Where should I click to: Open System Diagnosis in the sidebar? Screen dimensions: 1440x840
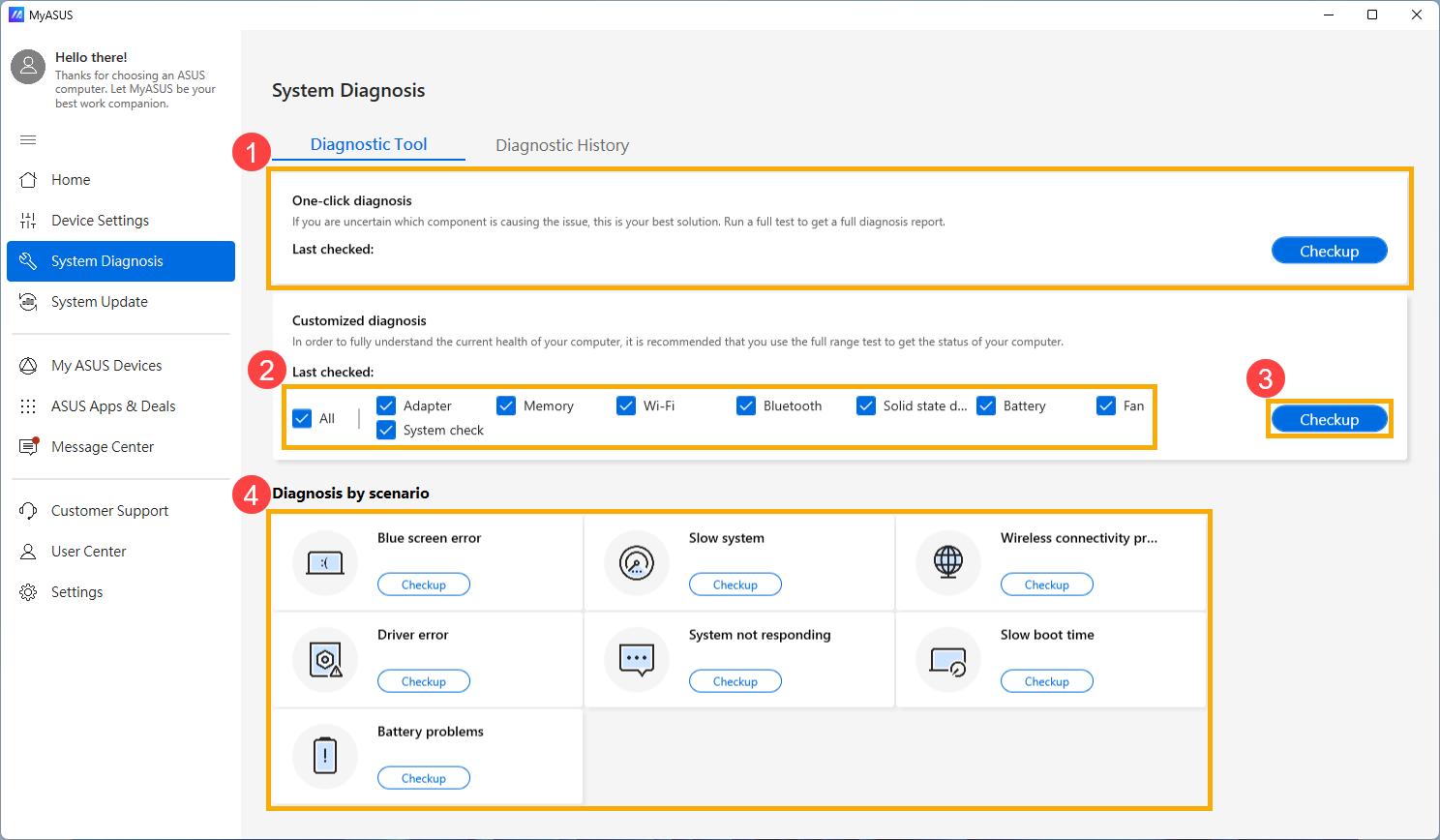coord(121,261)
